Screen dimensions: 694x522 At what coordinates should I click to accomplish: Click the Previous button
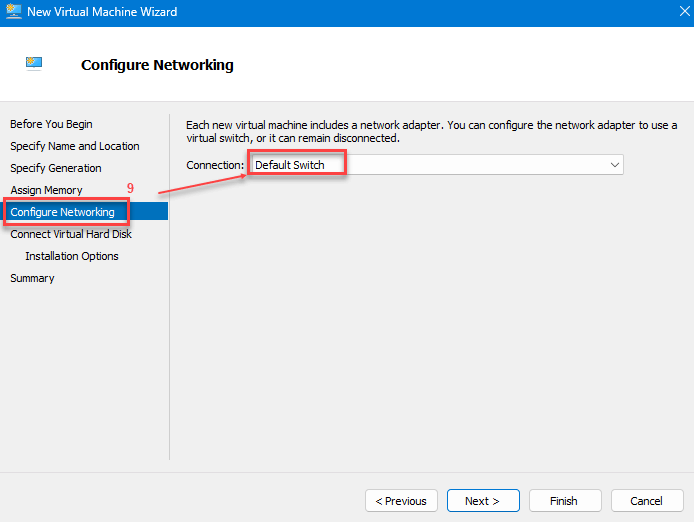pos(401,501)
